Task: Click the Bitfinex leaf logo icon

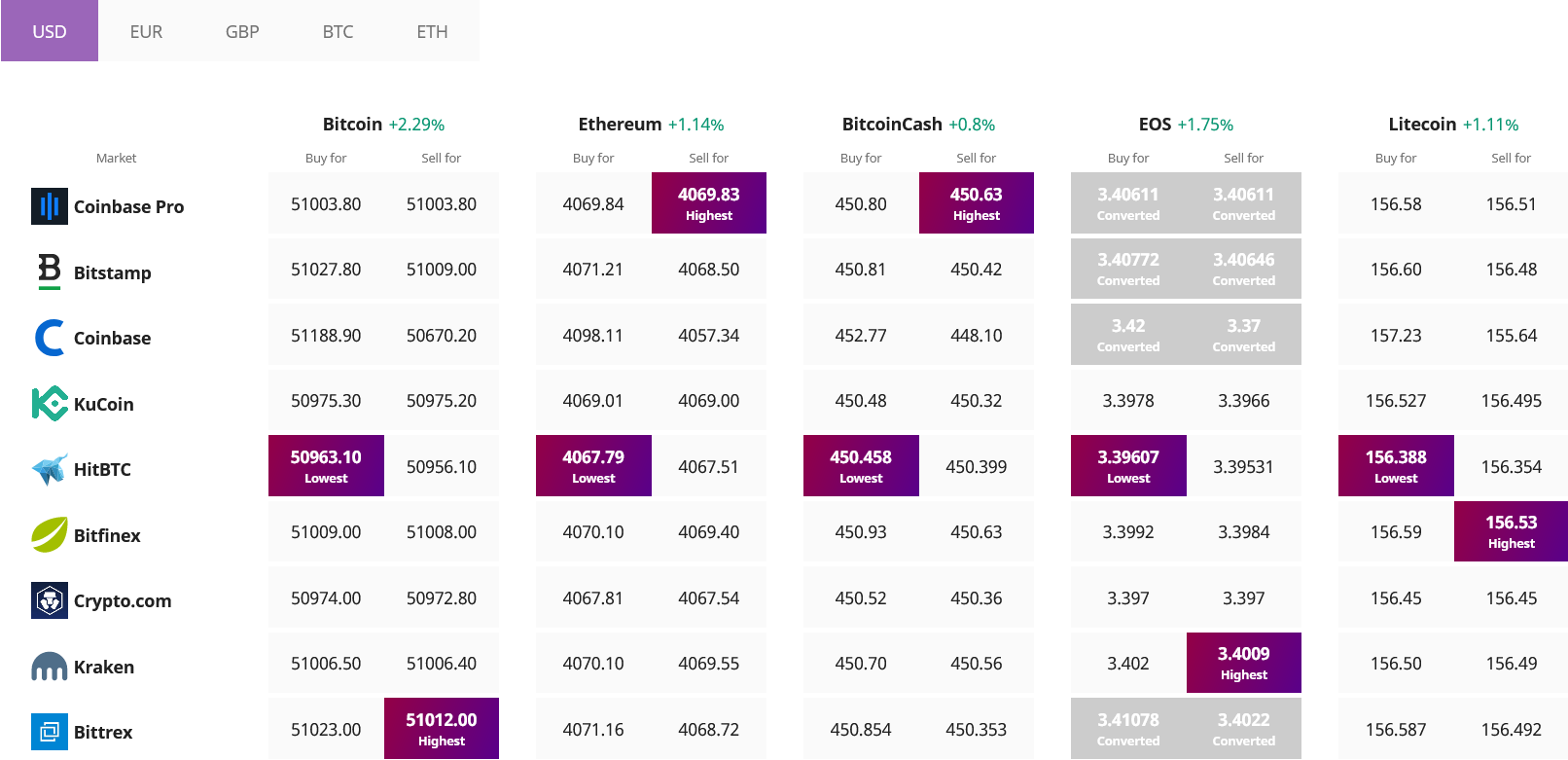Action: [50, 534]
